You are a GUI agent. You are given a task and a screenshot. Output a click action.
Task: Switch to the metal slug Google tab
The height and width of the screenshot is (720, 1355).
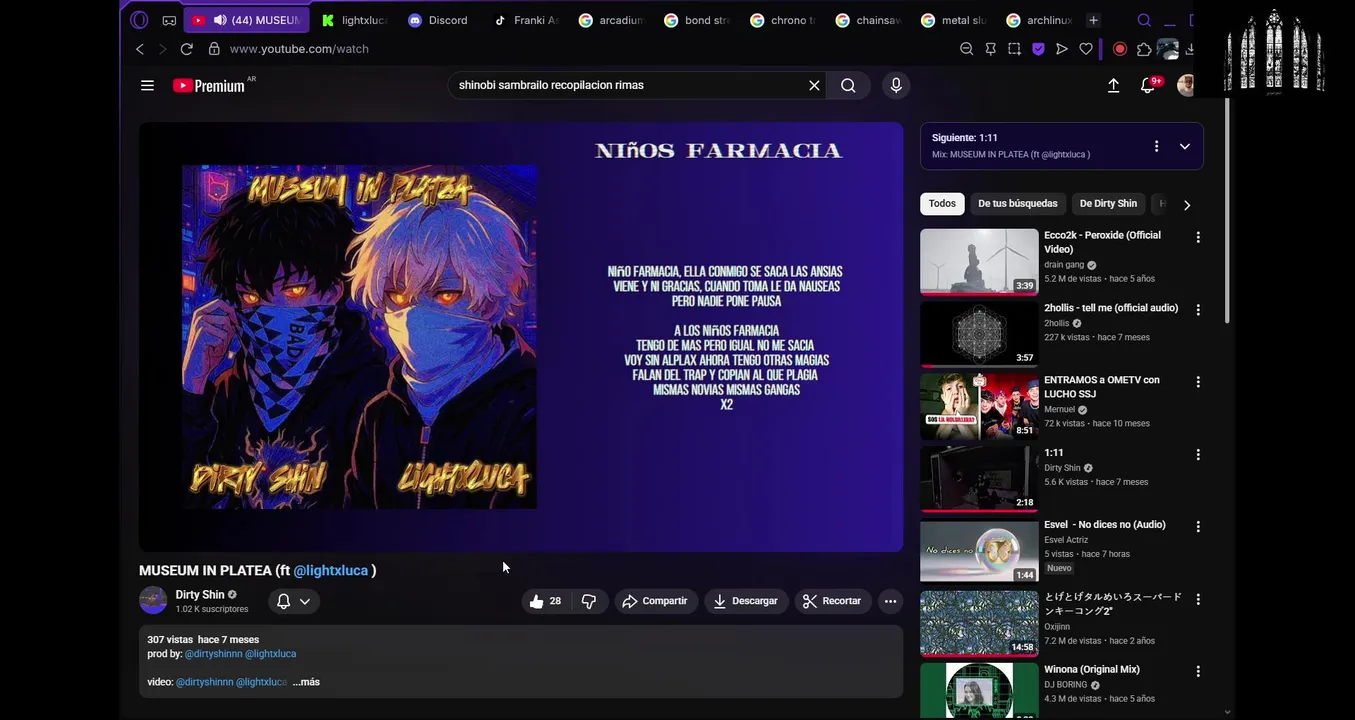pos(956,20)
